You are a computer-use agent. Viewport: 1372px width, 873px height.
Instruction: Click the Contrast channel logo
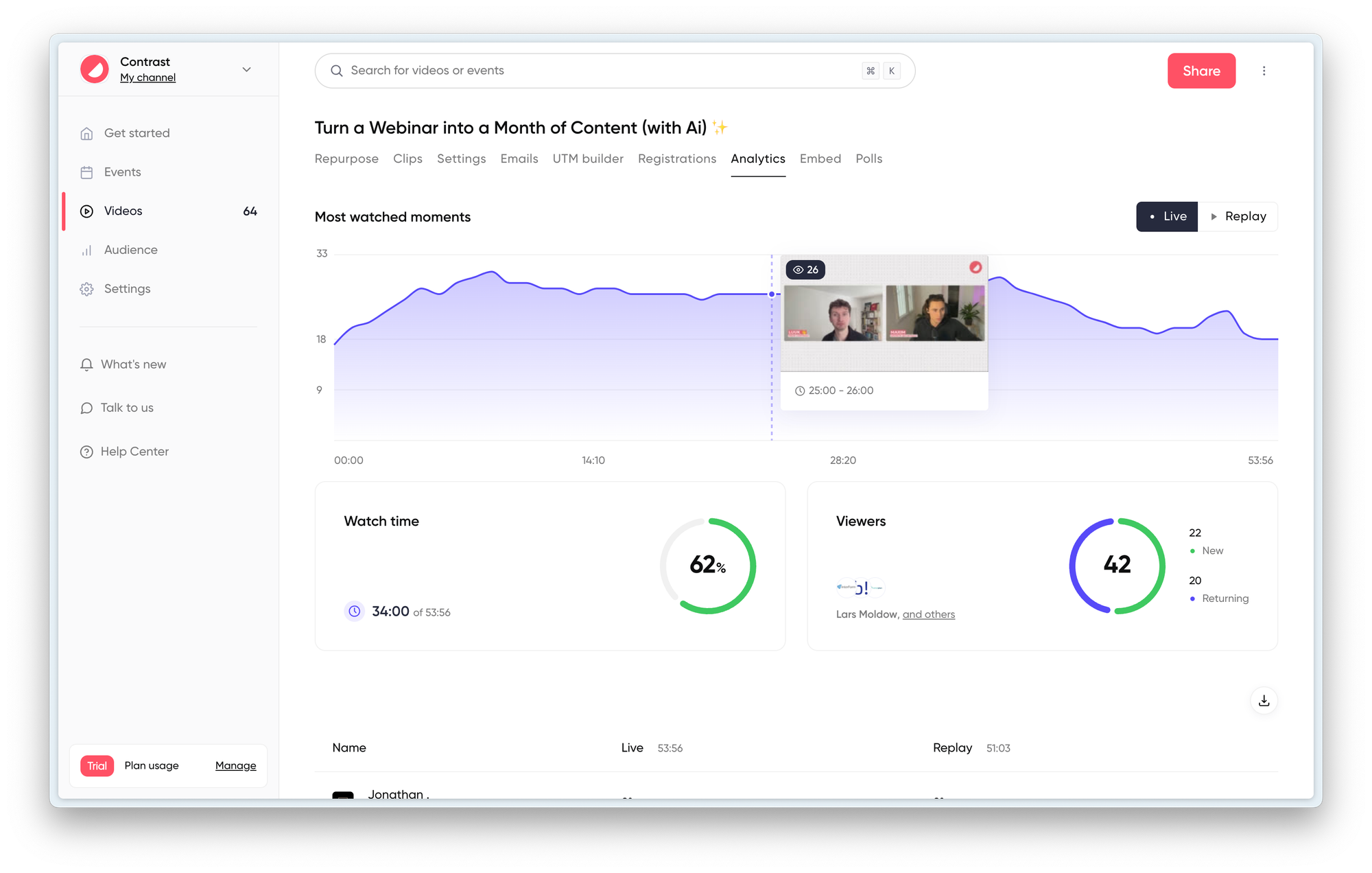(95, 69)
